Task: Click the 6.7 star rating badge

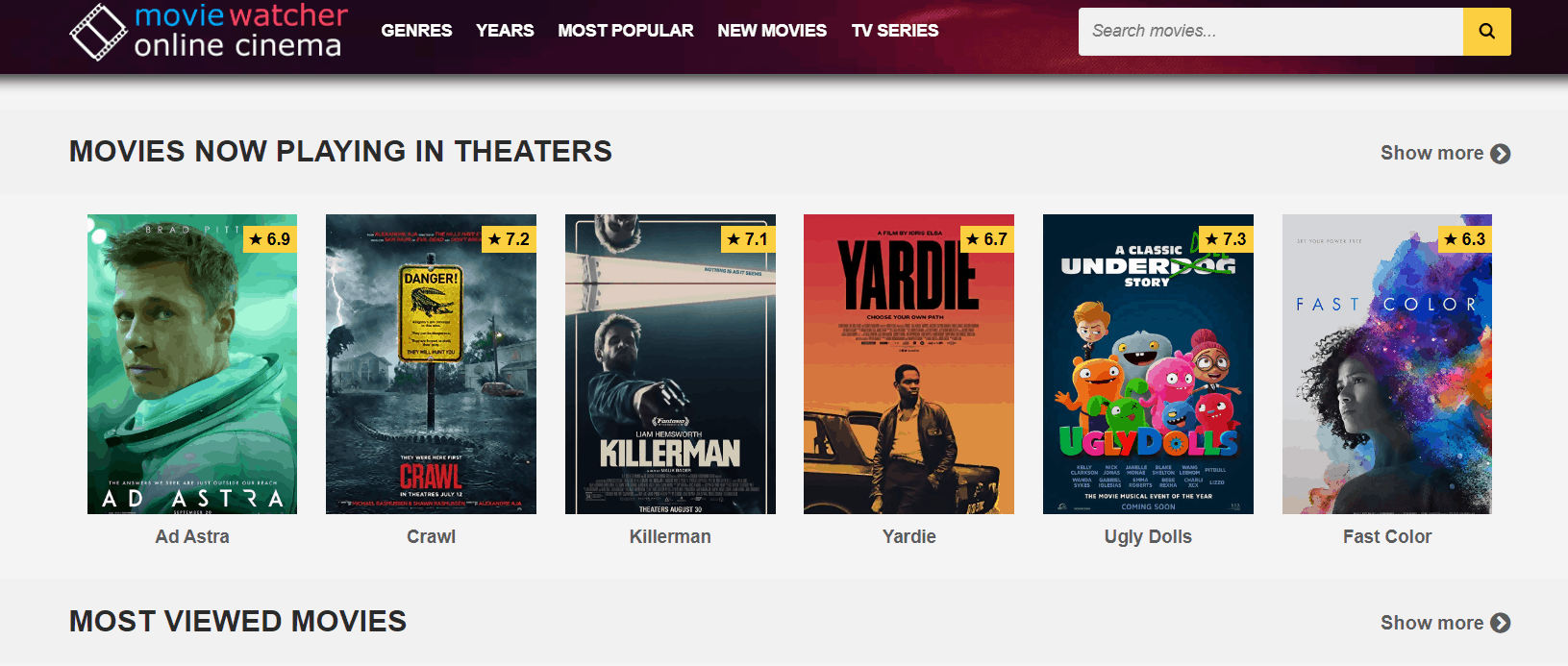Action: coord(987,239)
